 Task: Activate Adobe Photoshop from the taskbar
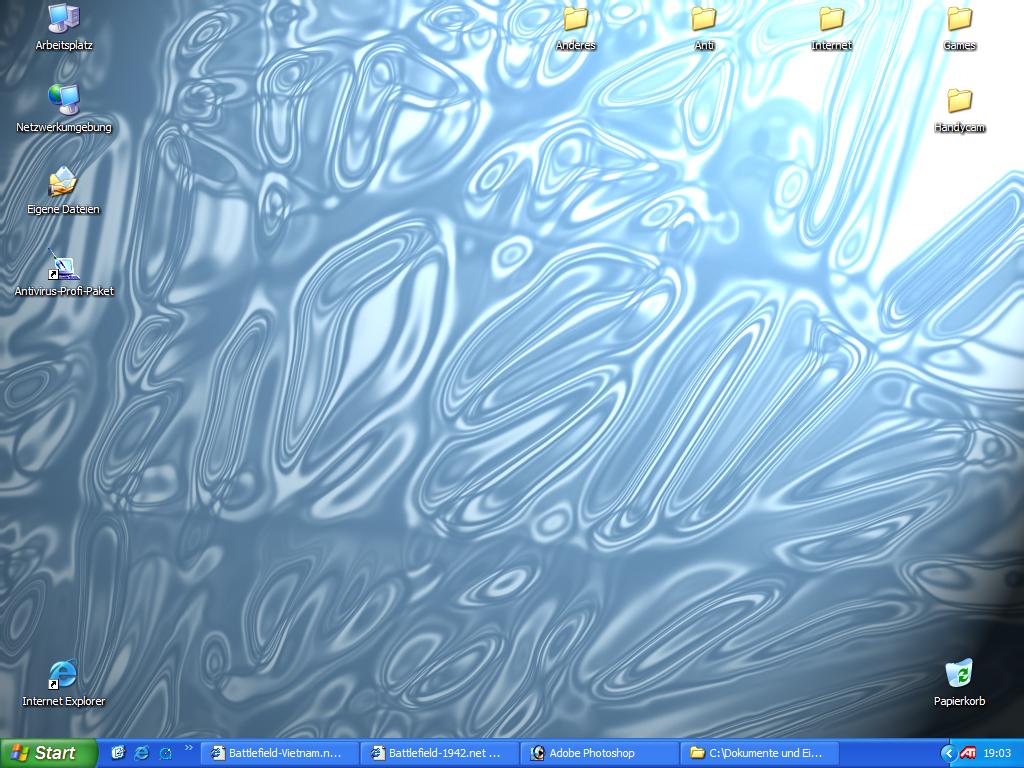tap(598, 753)
